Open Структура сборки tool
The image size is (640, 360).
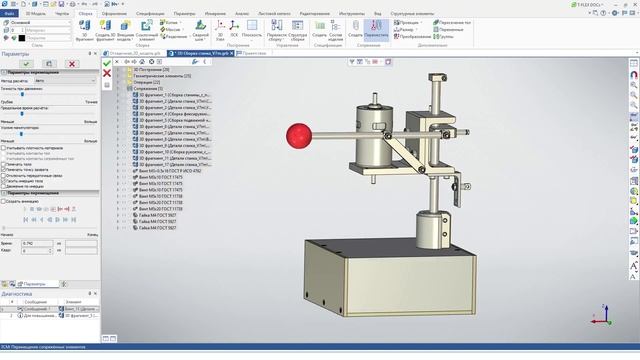point(298,30)
